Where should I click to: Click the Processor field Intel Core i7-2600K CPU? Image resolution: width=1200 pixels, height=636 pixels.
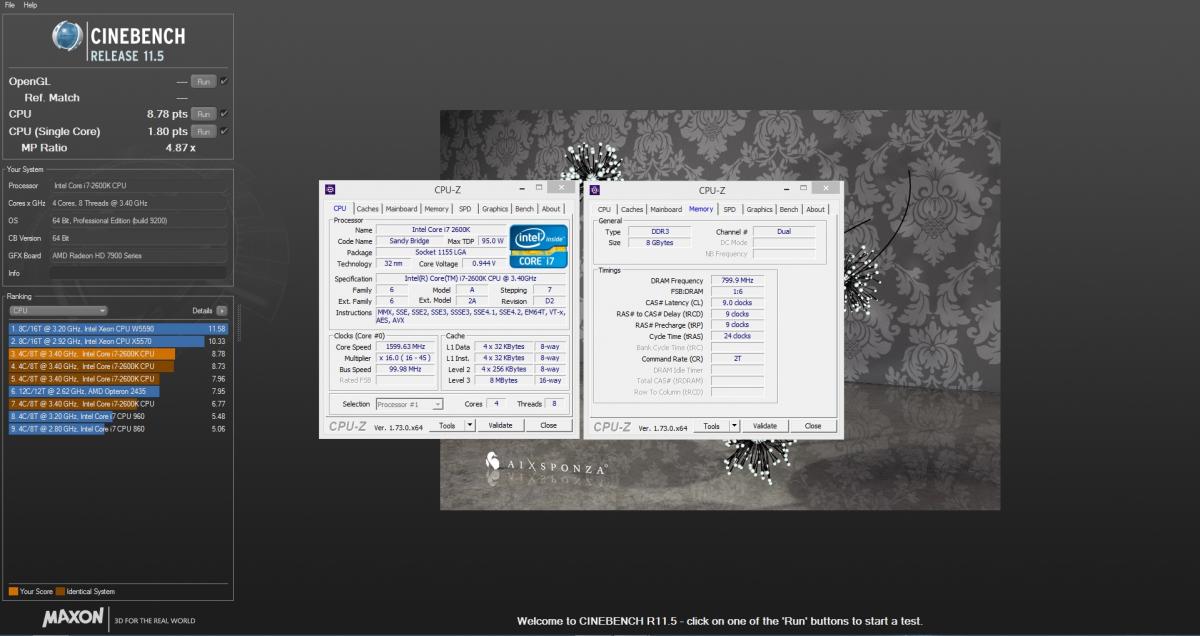click(x=139, y=185)
